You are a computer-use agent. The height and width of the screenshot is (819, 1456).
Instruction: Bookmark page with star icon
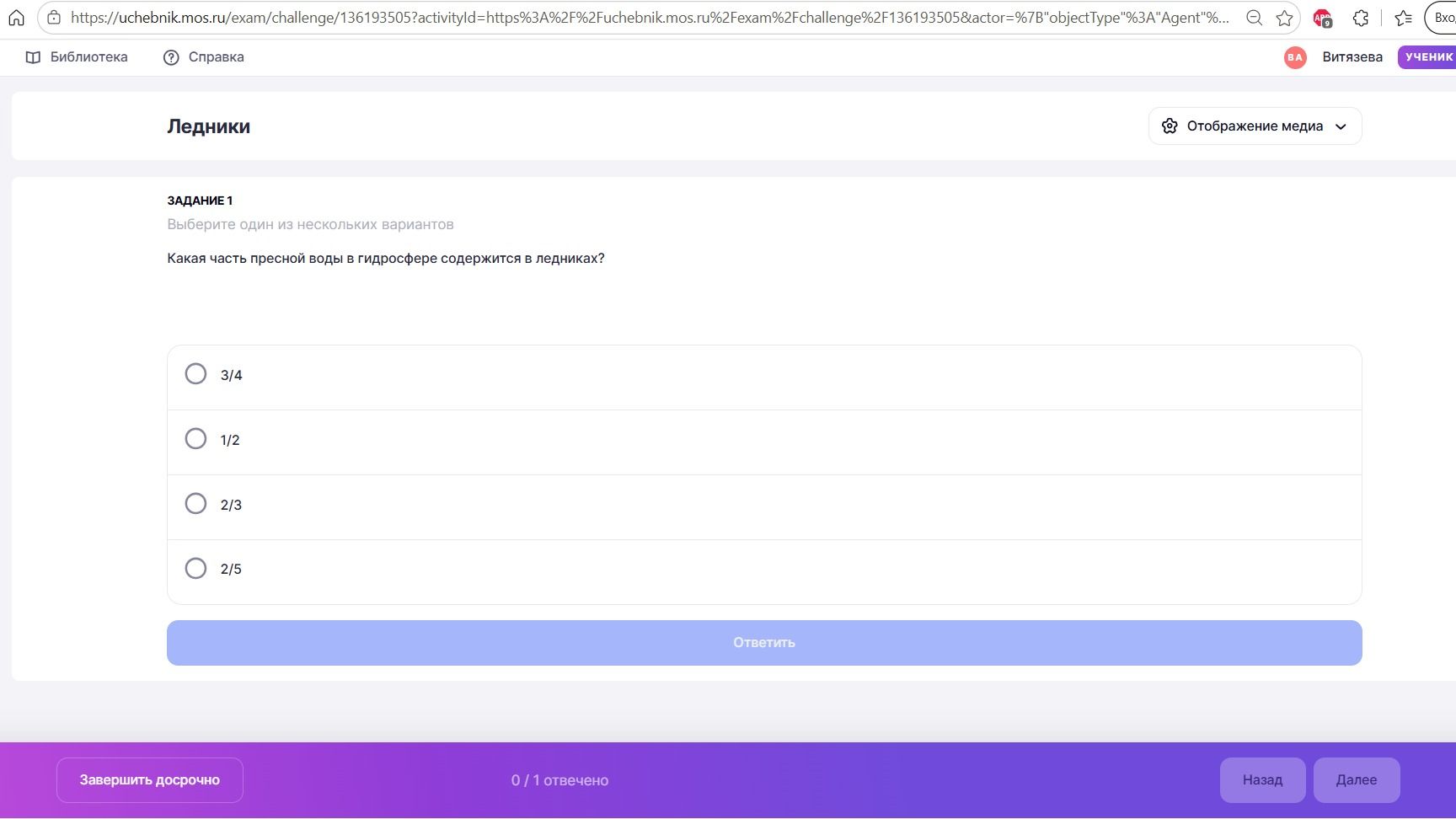point(1284,18)
